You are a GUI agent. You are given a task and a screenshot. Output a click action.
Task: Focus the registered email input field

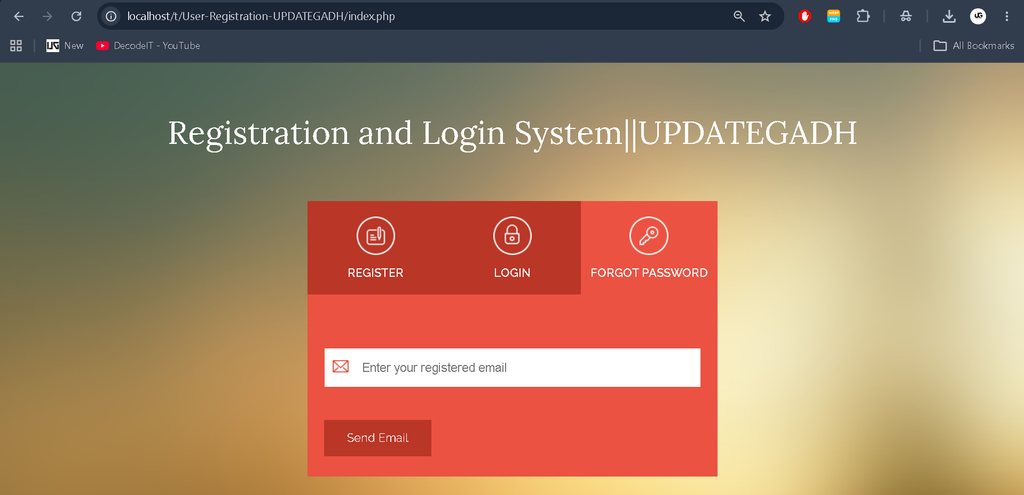tap(512, 368)
